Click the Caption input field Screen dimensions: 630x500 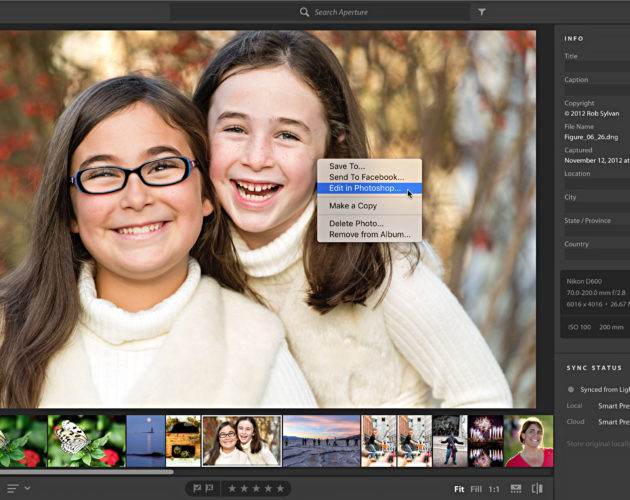coord(597,90)
